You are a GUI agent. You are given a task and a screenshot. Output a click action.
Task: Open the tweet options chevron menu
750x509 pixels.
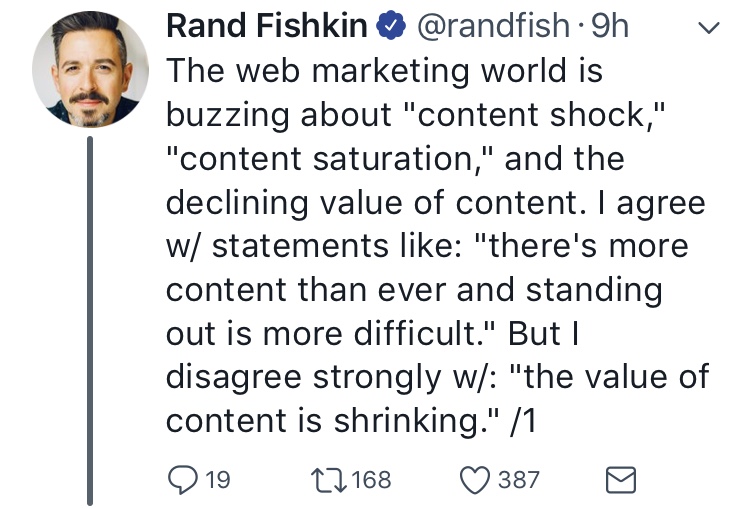click(x=708, y=27)
